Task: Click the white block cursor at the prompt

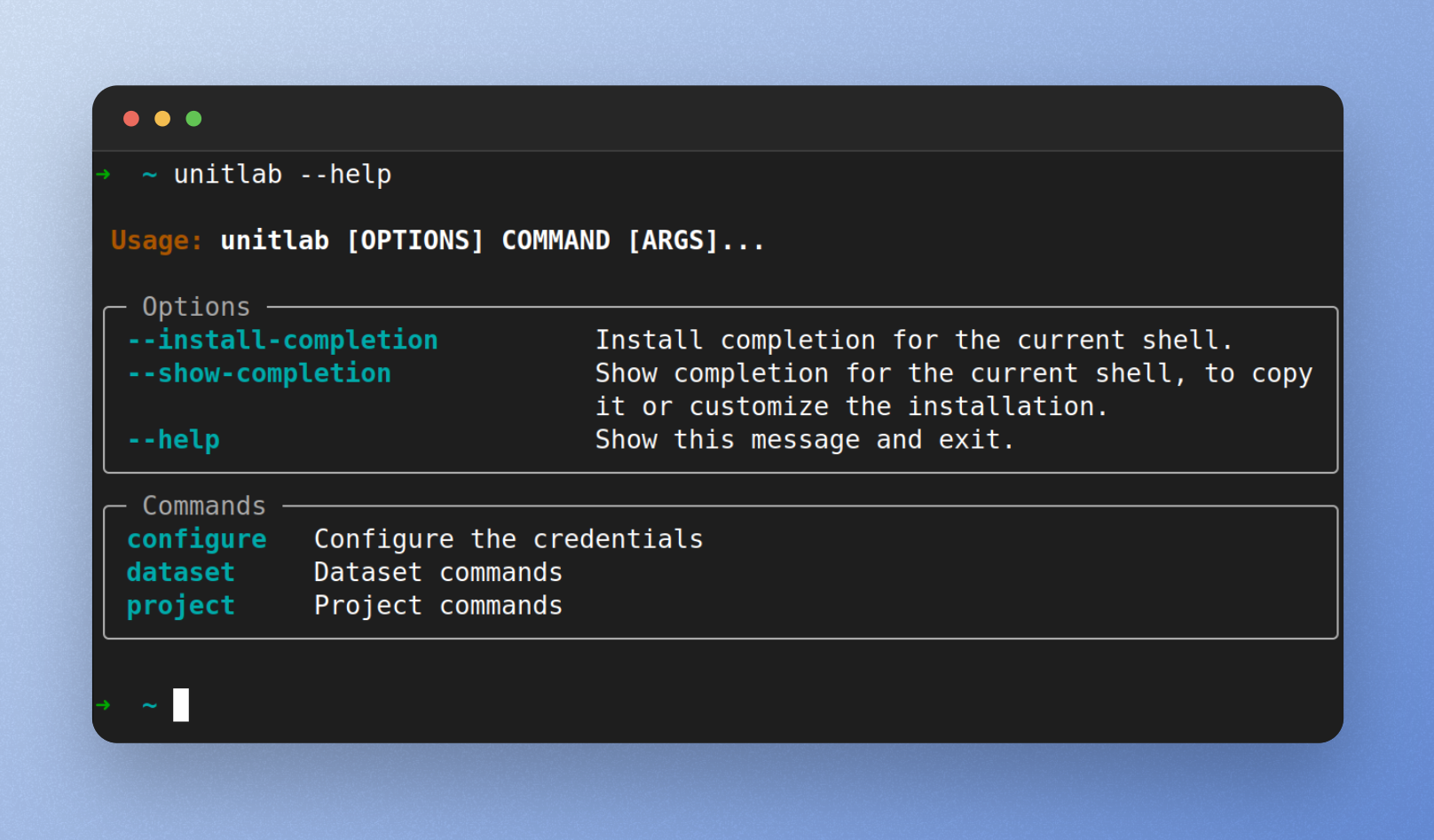Action: tap(181, 705)
